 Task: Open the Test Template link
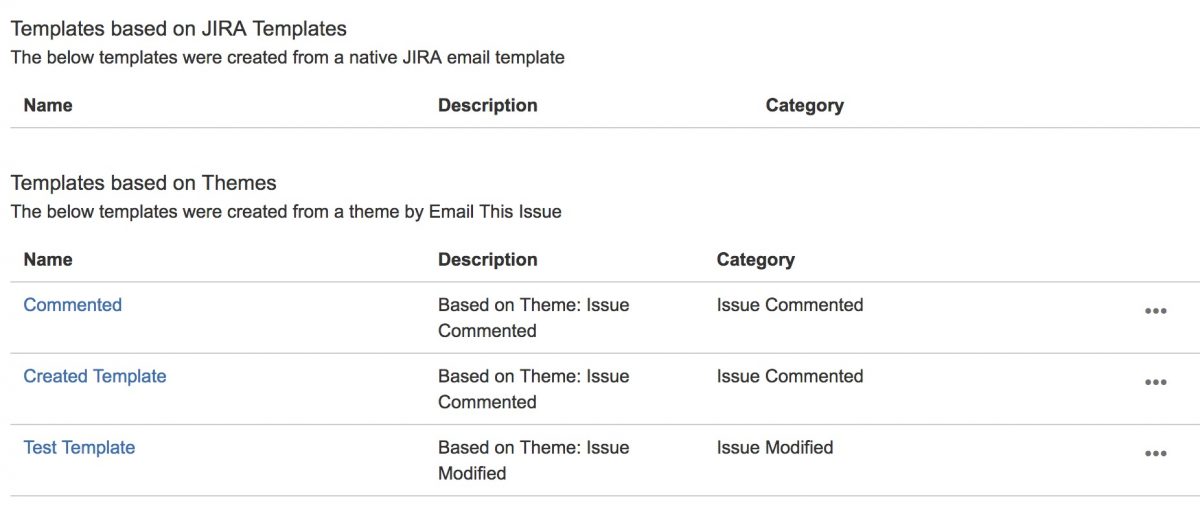[x=79, y=447]
